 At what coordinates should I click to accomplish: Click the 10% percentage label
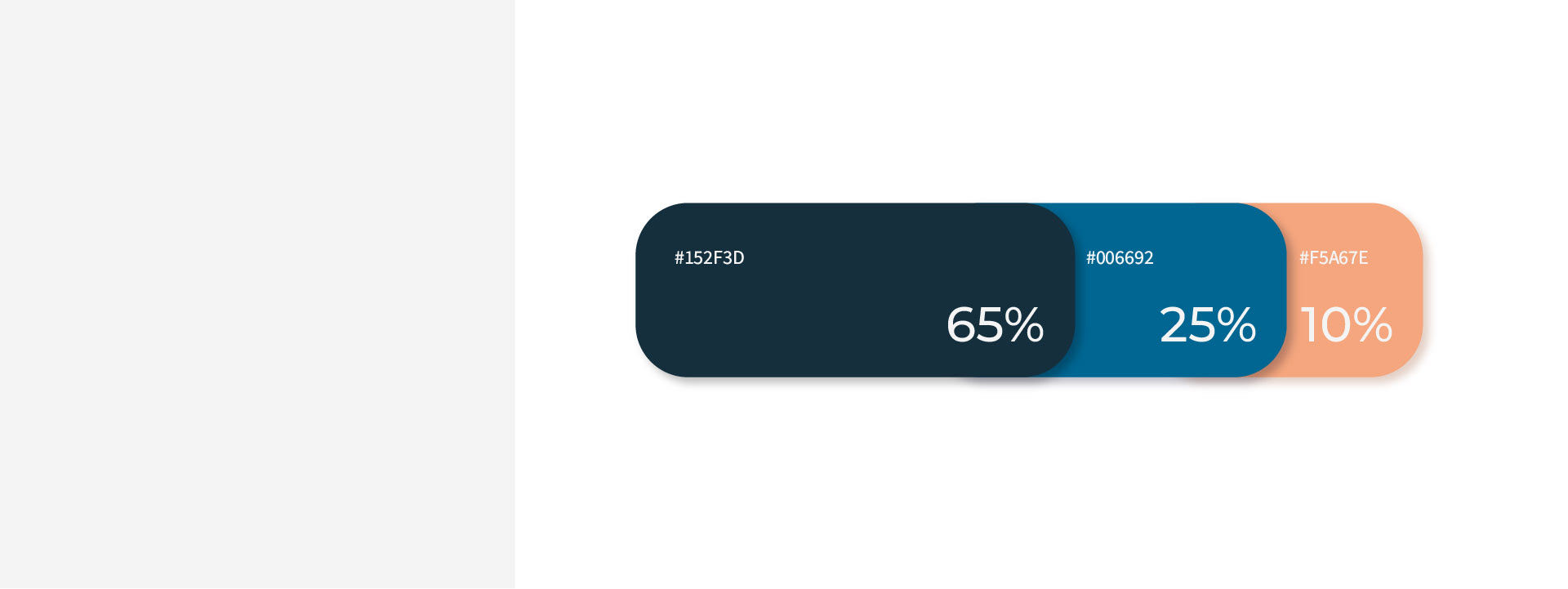point(1346,324)
